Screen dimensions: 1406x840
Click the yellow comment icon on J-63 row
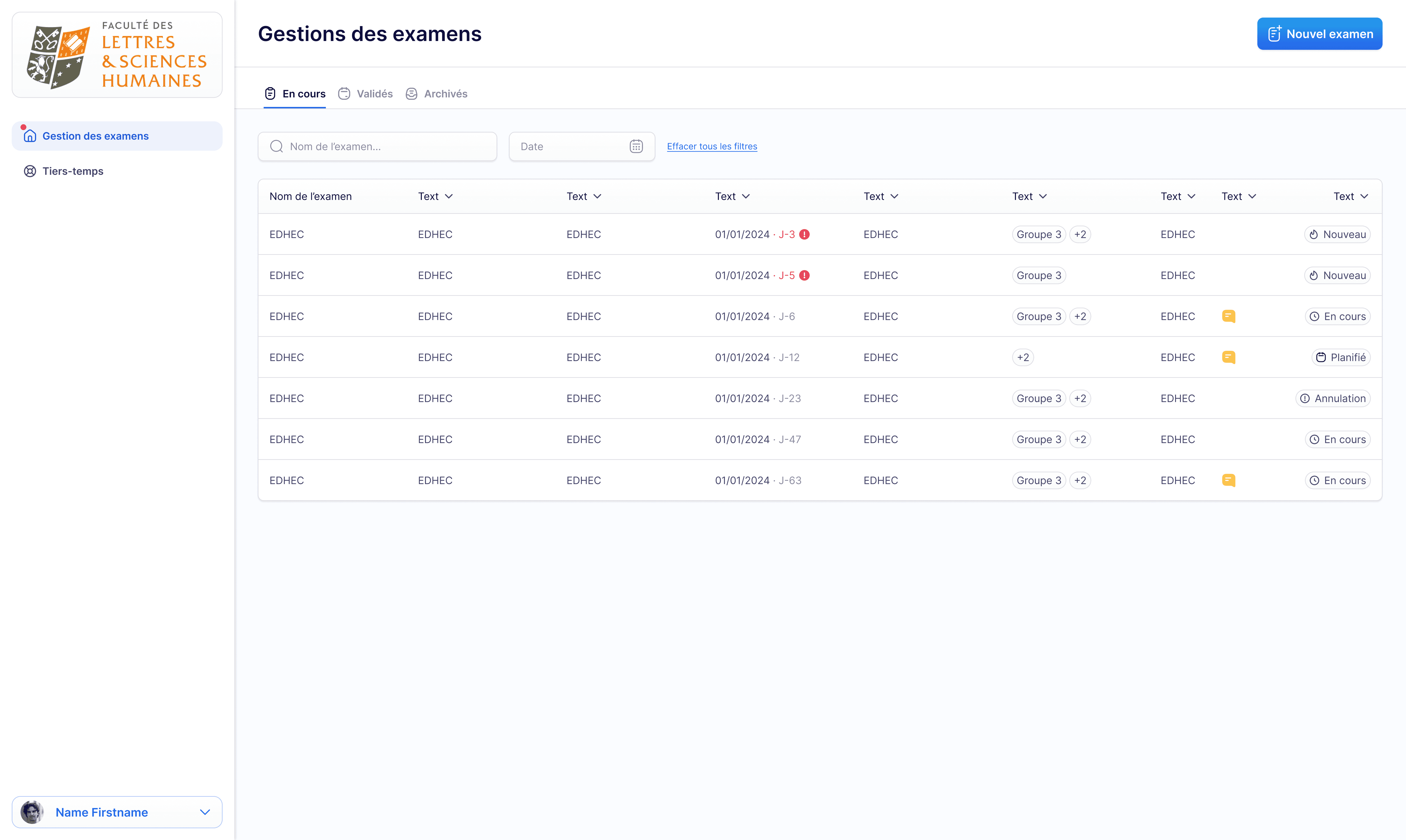point(1228,481)
